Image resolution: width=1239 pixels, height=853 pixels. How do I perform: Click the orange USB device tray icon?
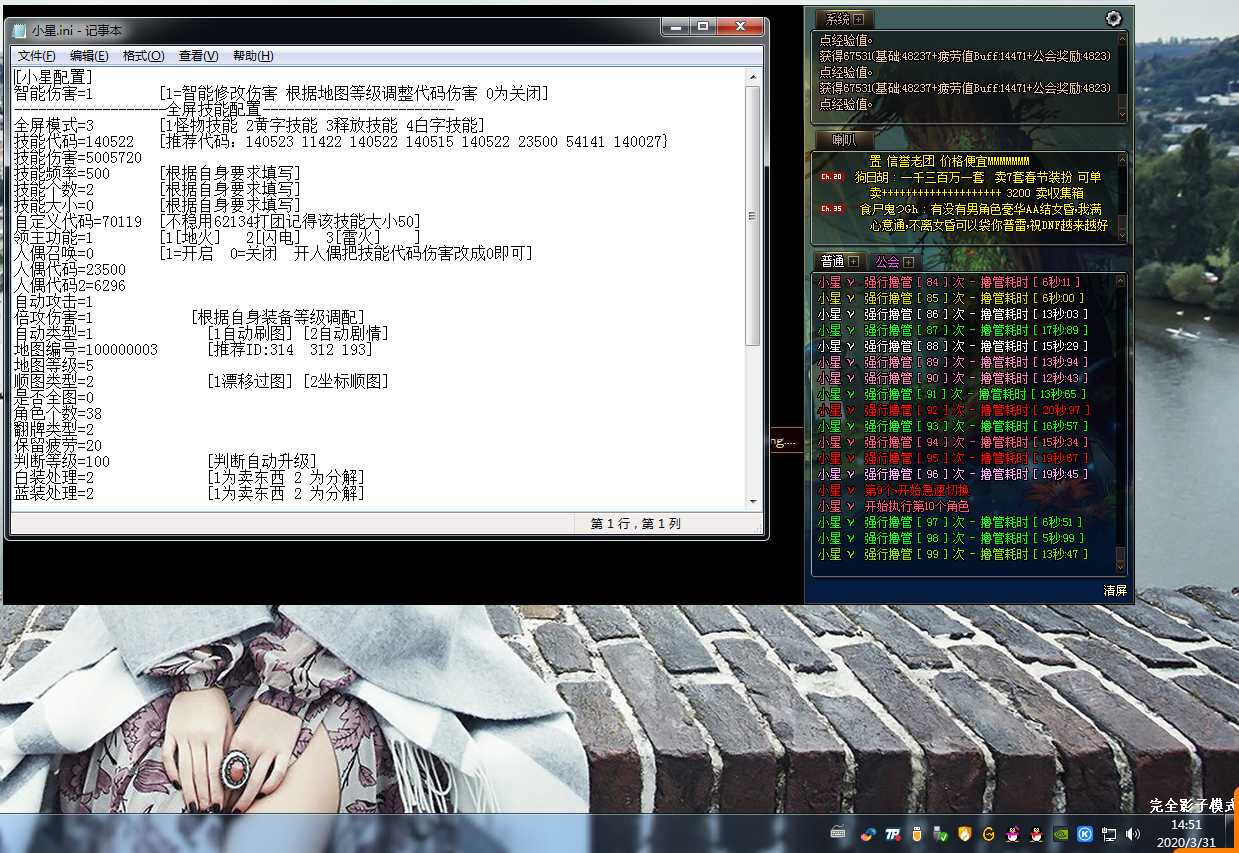(x=916, y=833)
